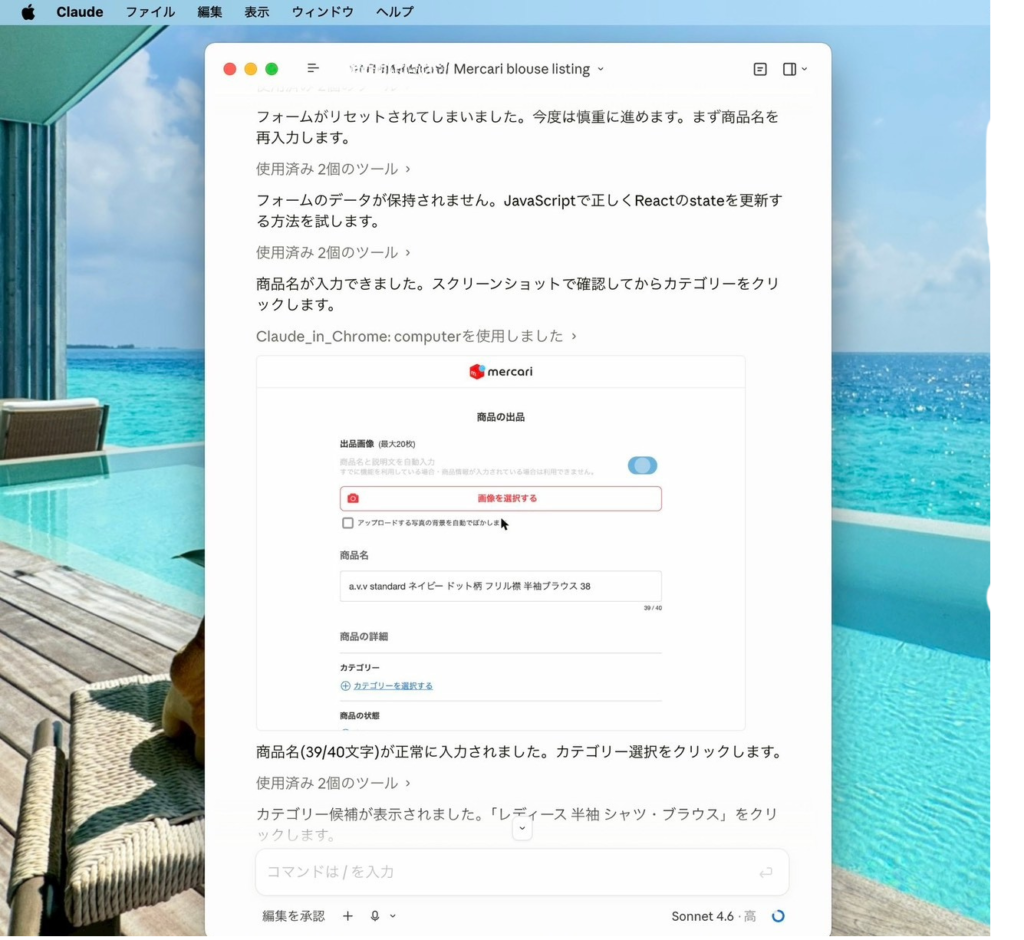Screen dimensions: 1024x940
Task: Click the 39 / 40 character counter
Action: (x=652, y=608)
